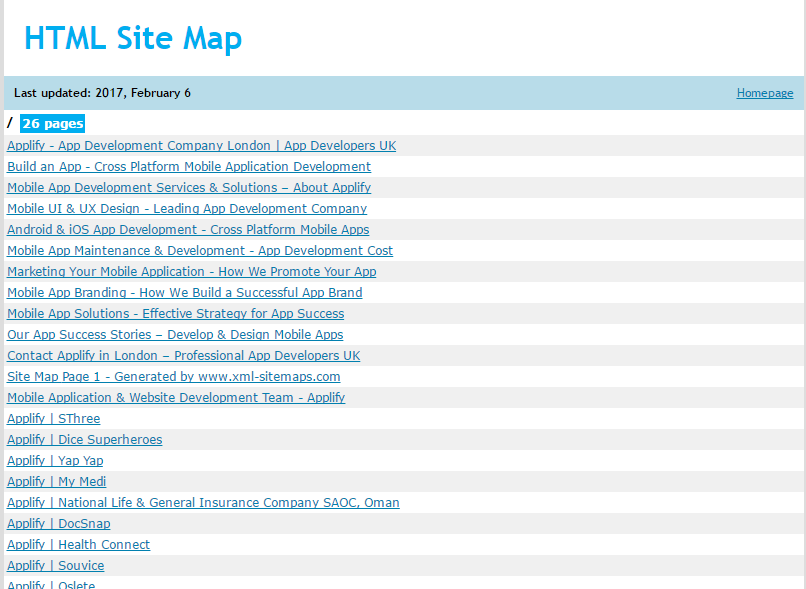Click the 26 pages badge
The width and height of the screenshot is (806, 589).
(x=52, y=124)
